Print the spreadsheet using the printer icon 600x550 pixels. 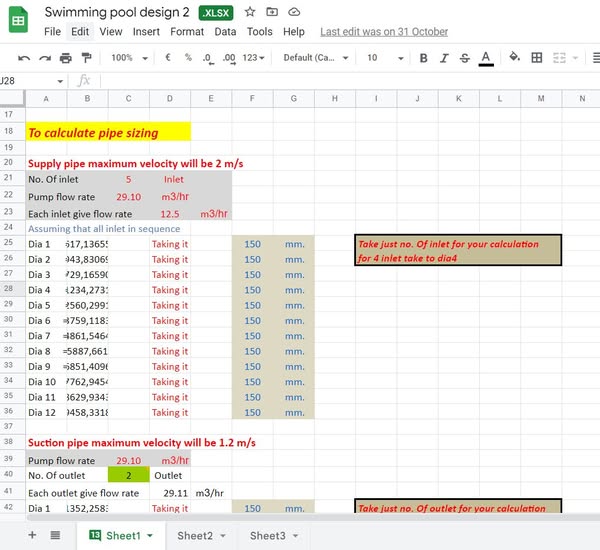(65, 58)
